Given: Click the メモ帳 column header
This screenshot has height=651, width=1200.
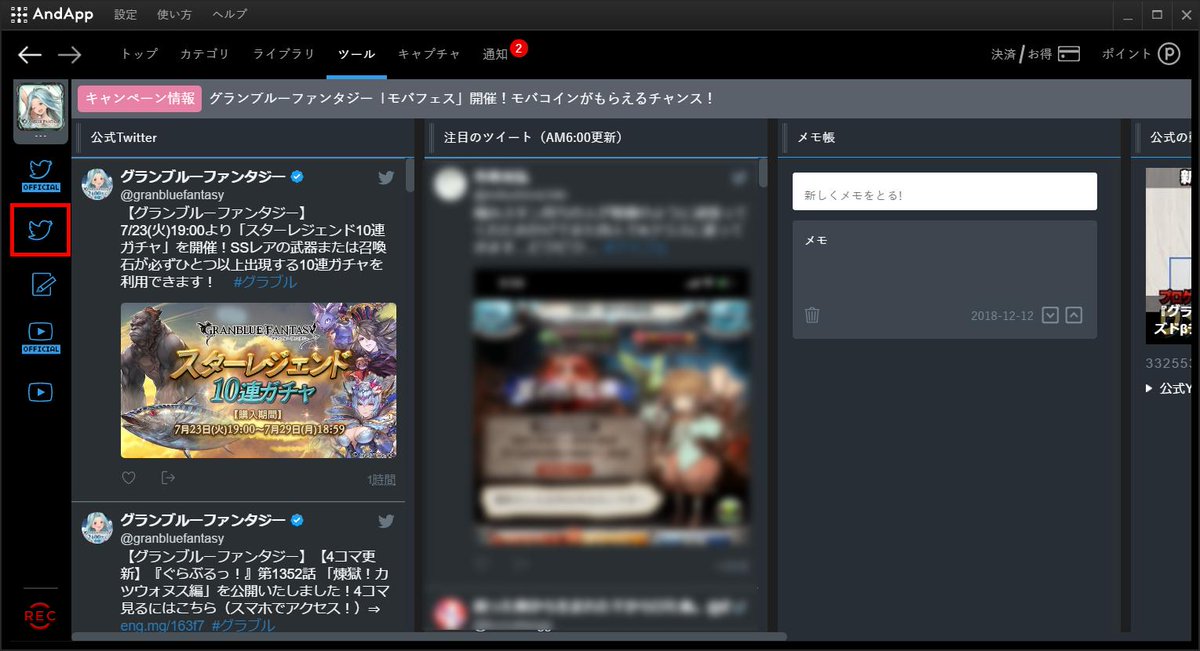Looking at the screenshot, I should tap(816, 137).
